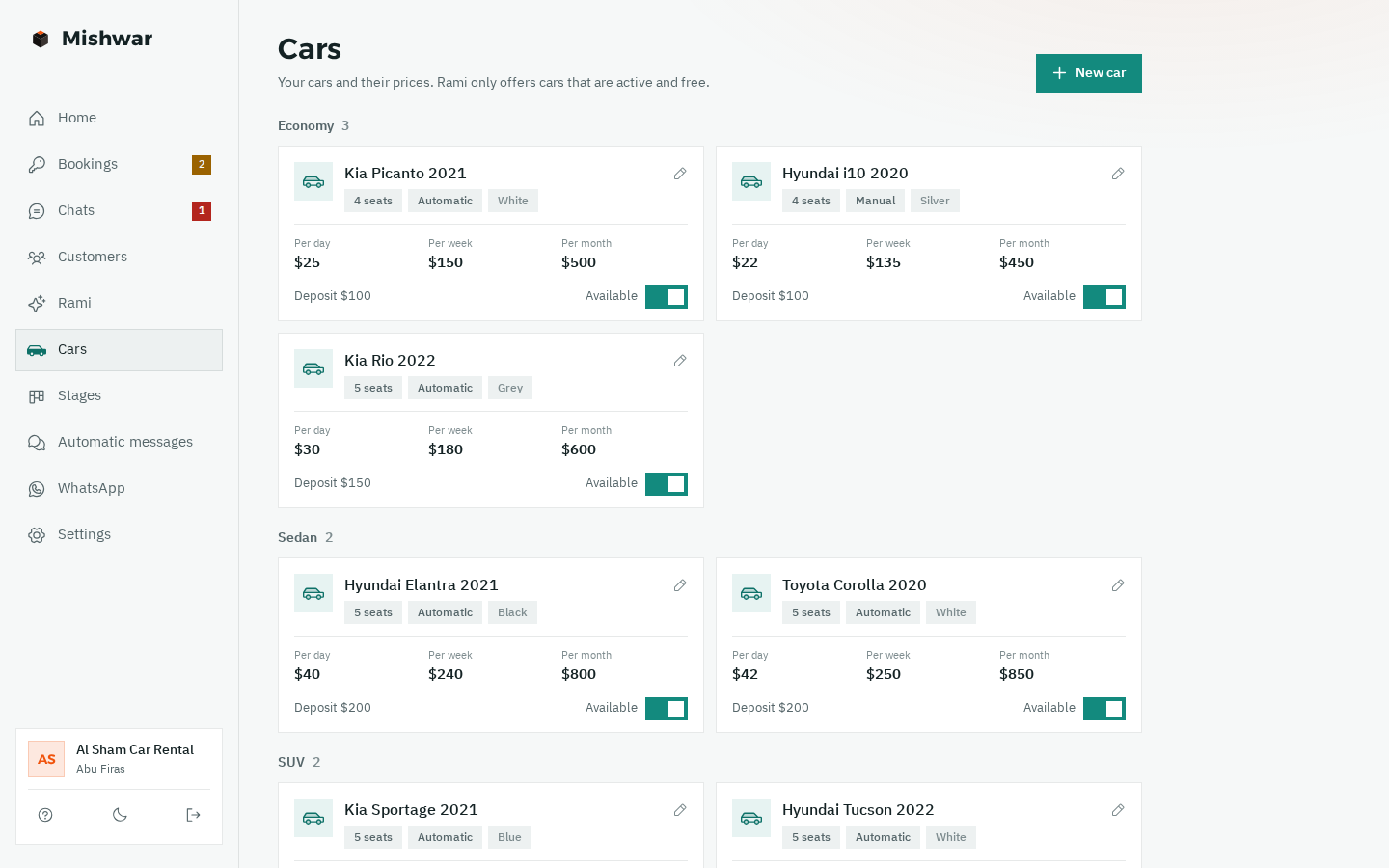Select Rami in the sidebar
Image resolution: width=1389 pixels, height=868 pixels.
point(119,304)
